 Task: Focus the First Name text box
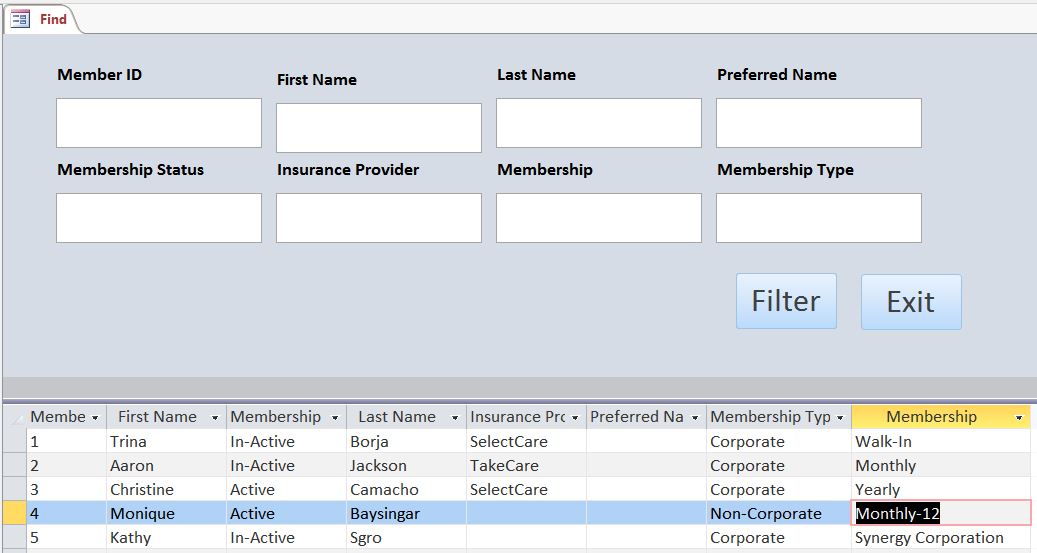click(378, 128)
